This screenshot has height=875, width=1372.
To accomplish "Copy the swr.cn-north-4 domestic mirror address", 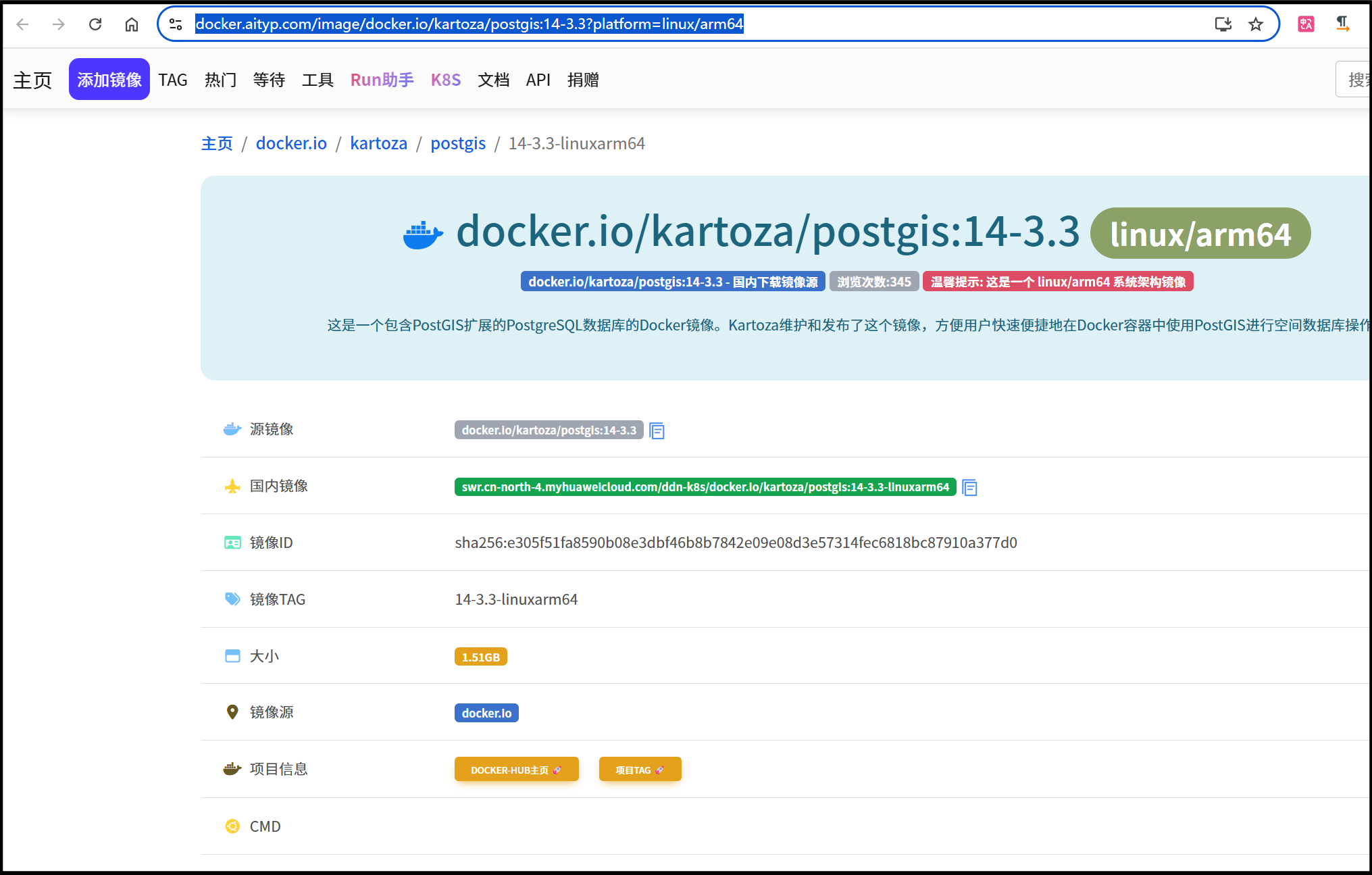I will pyautogui.click(x=969, y=487).
